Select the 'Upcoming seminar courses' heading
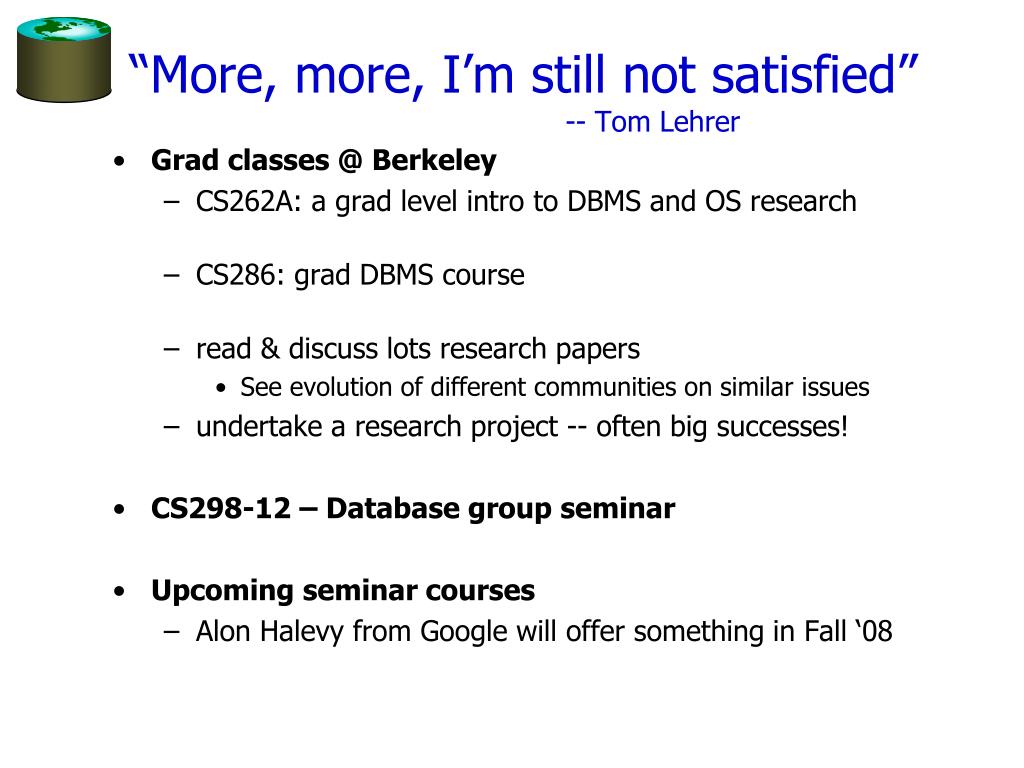This screenshot has height=768, width=1024. pyautogui.click(x=343, y=591)
